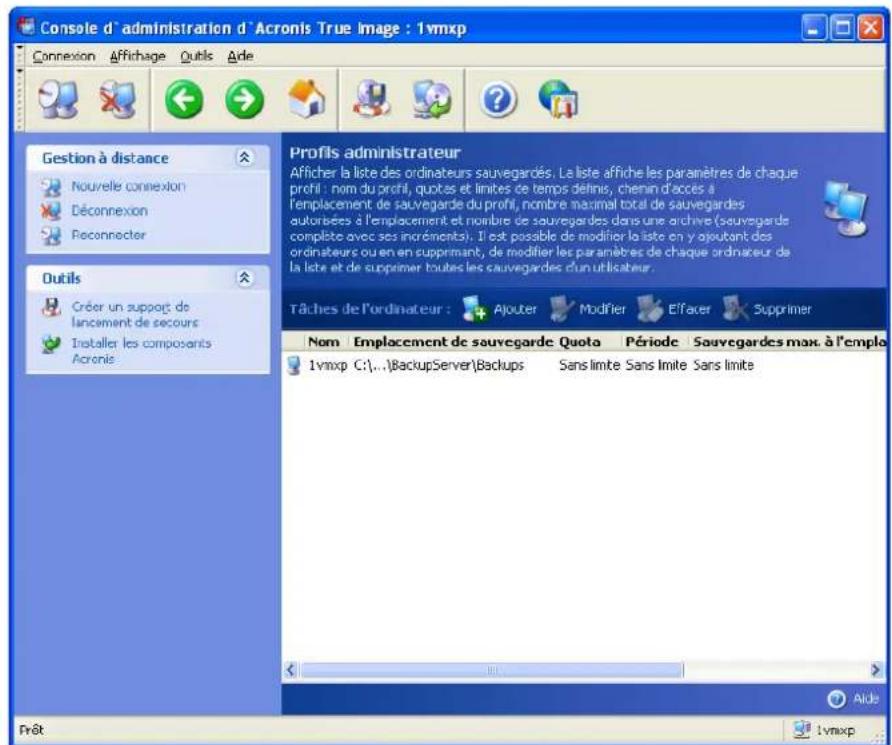
Task: Click the globe web support toolbar icon
Action: pos(558,100)
